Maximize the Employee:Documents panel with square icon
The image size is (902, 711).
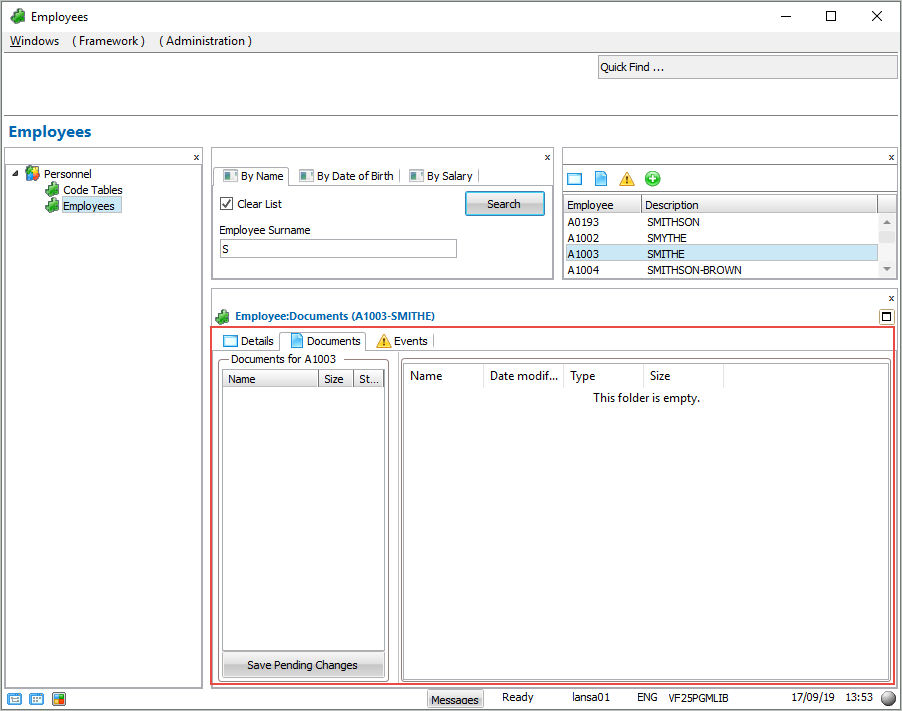click(x=886, y=317)
